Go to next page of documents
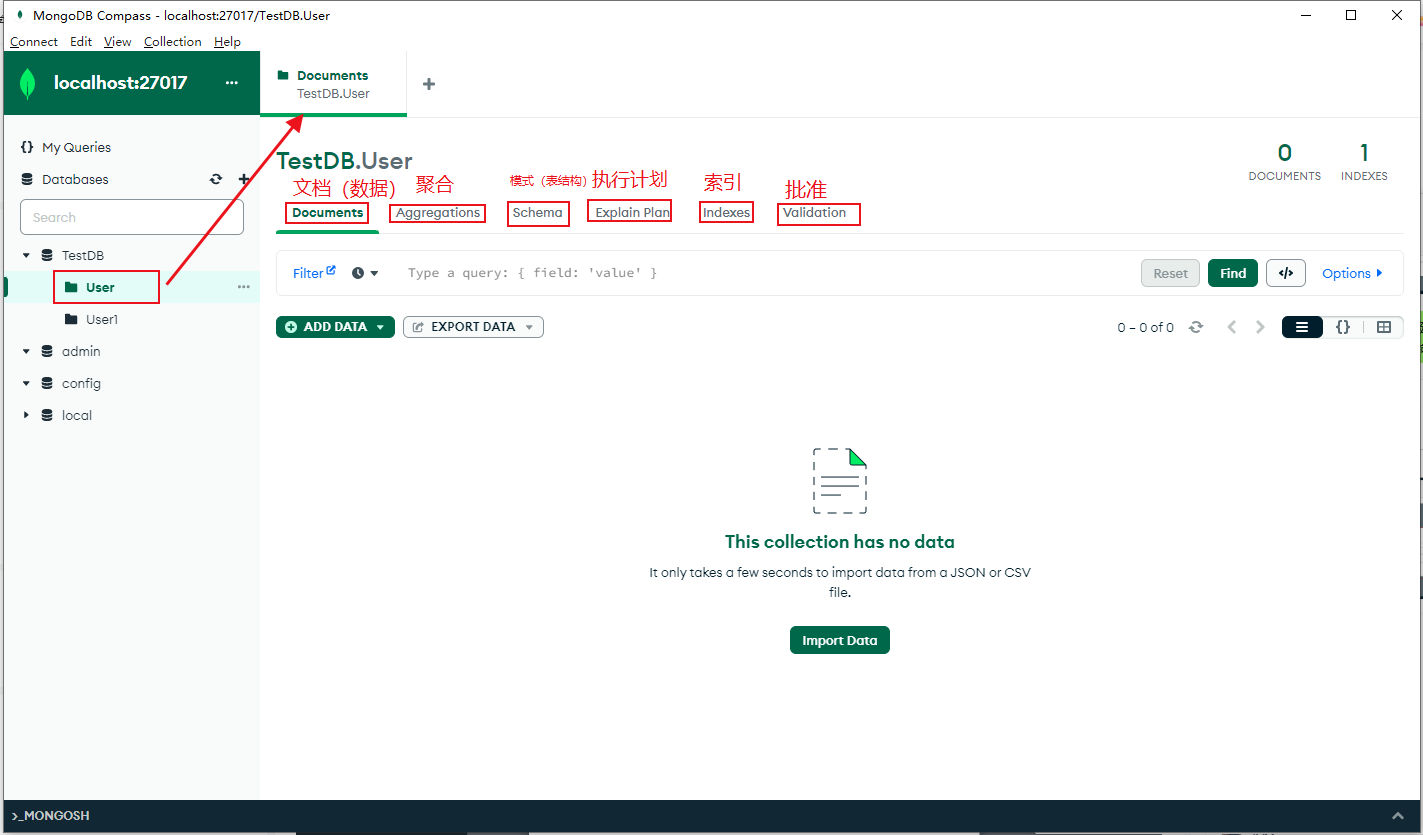Image resolution: width=1423 pixels, height=835 pixels. click(x=1260, y=327)
